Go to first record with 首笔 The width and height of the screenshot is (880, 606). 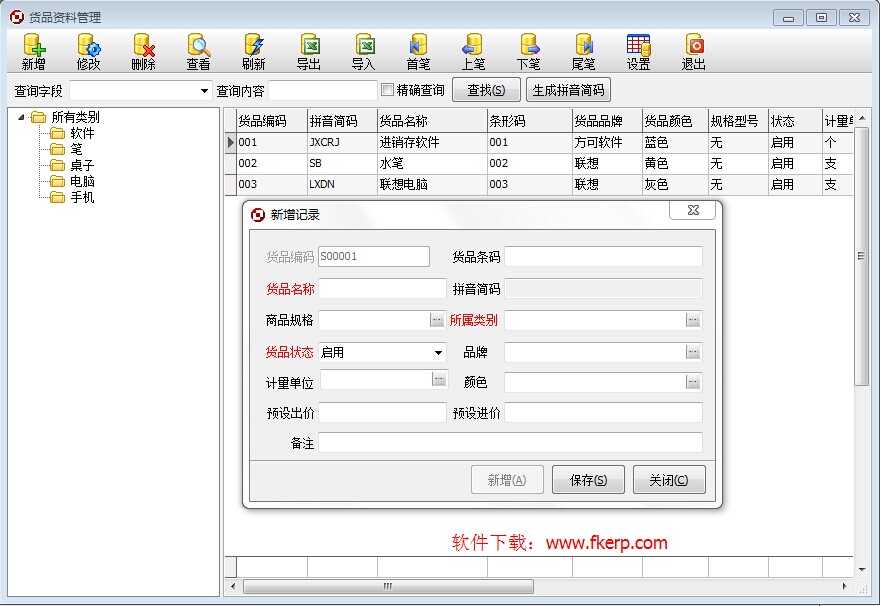419,52
